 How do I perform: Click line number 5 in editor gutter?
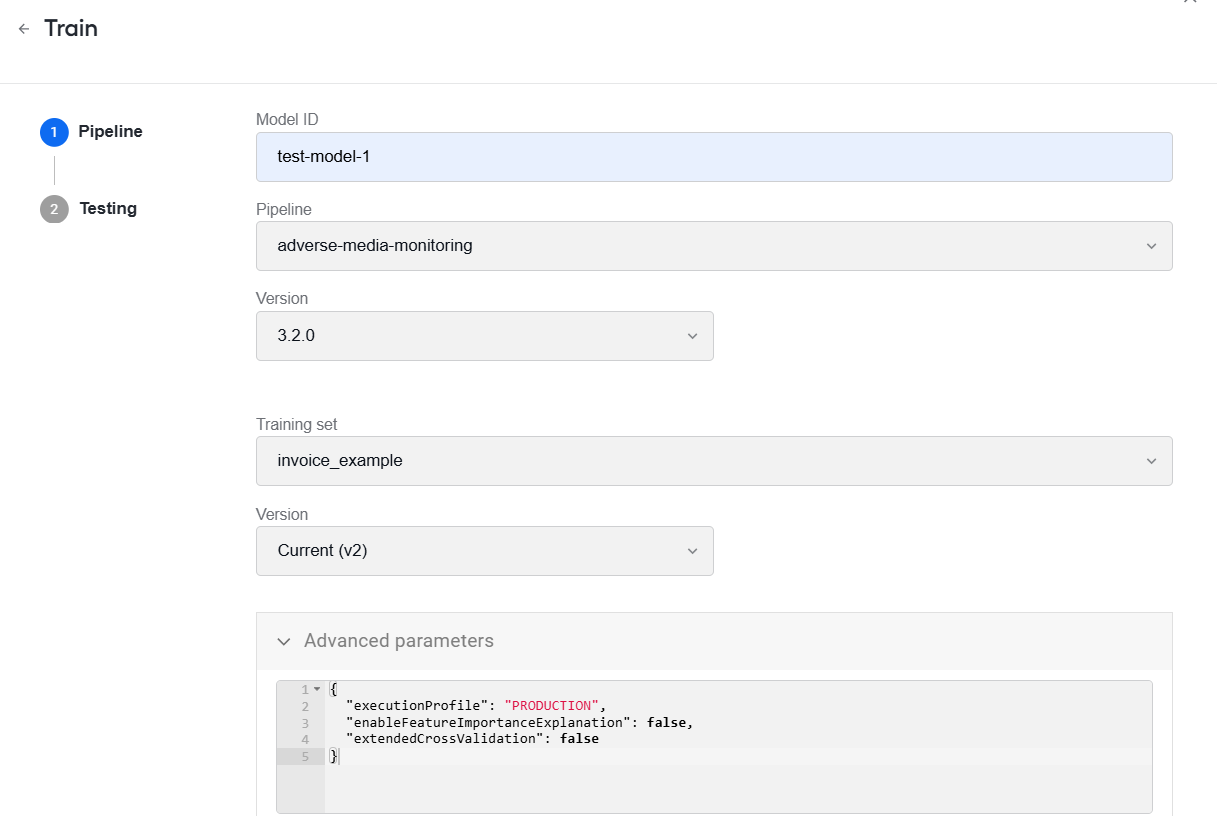(306, 756)
